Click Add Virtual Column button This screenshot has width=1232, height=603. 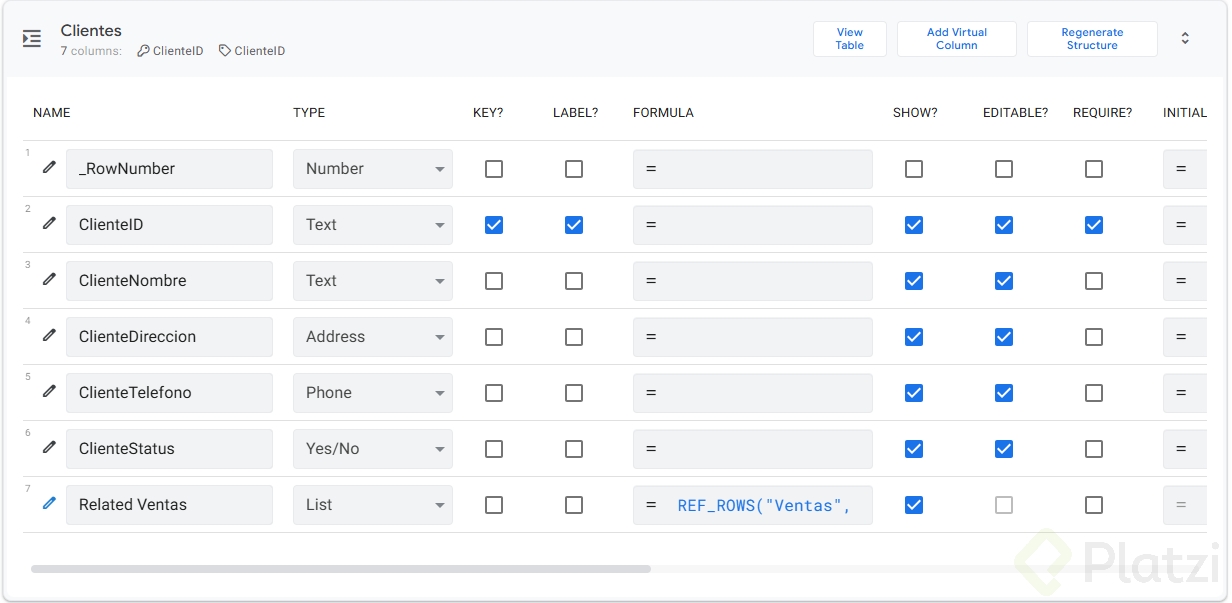[956, 39]
